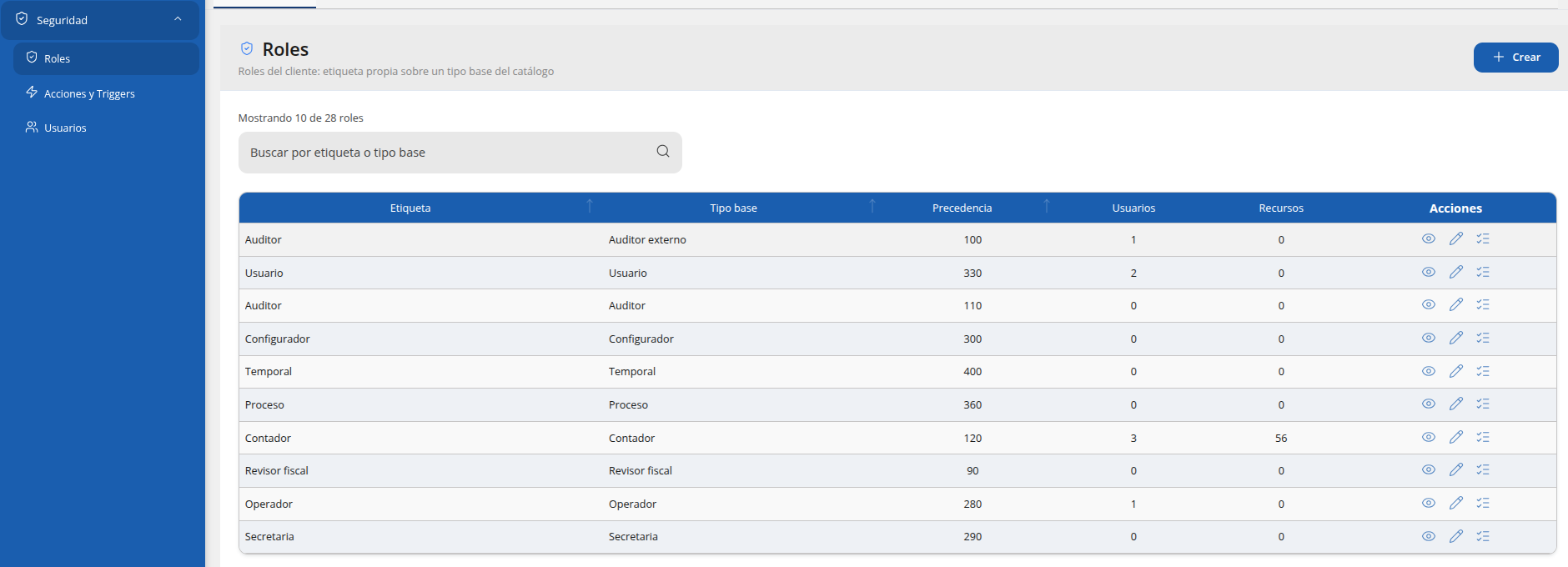The width and height of the screenshot is (1568, 567).
Task: View the Temporal role
Action: (x=1429, y=372)
